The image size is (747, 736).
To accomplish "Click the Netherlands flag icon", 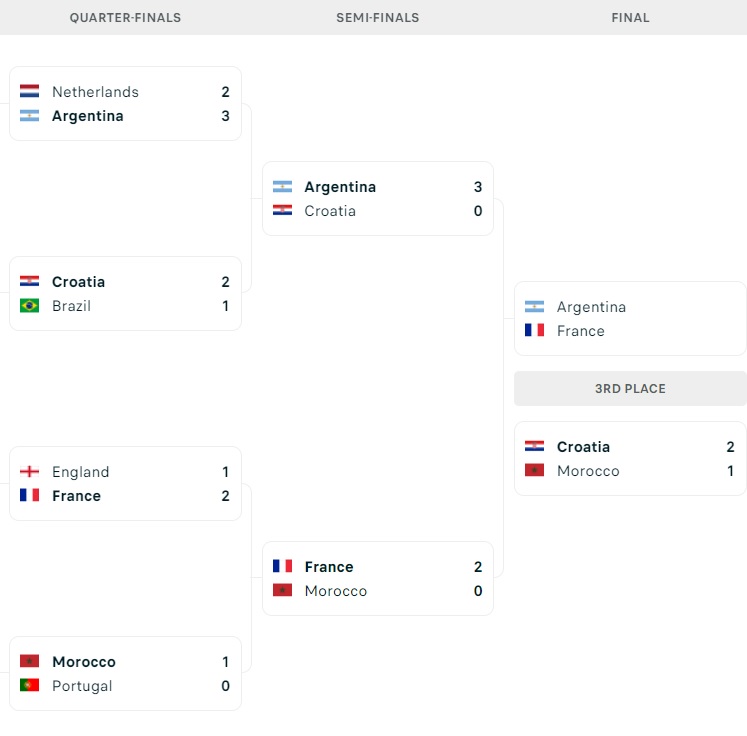I will point(29,92).
